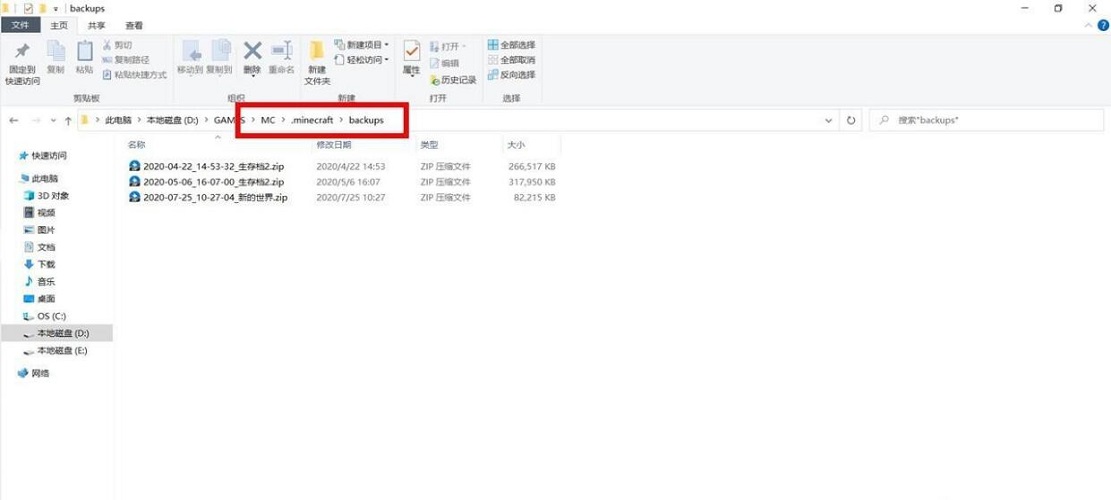This screenshot has width=1111, height=500.
Task: Click the 搜索"backups" search box
Action: click(986, 120)
